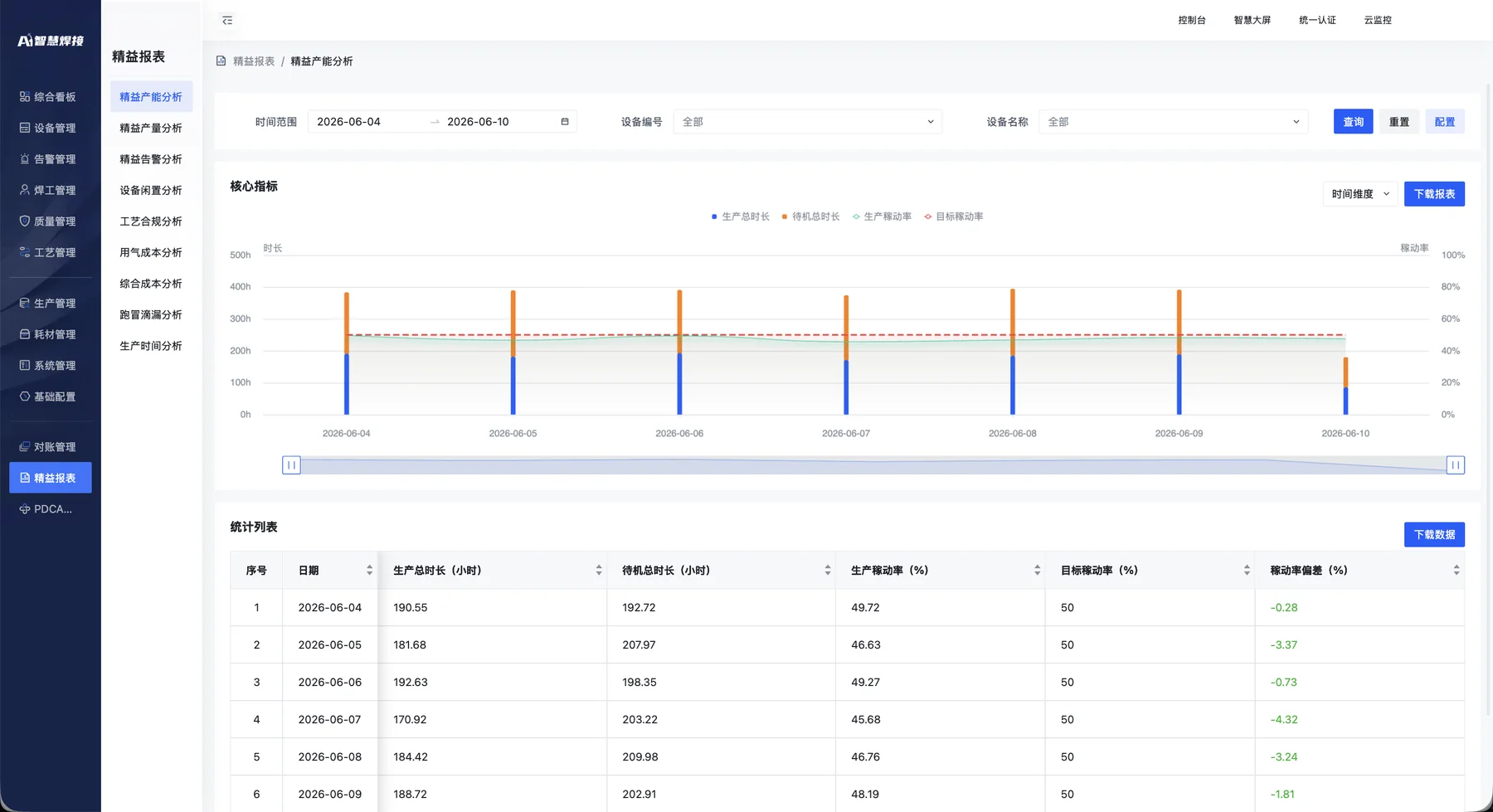The height and width of the screenshot is (812, 1493).
Task: Sort table by 日期 column
Action: [369, 571]
